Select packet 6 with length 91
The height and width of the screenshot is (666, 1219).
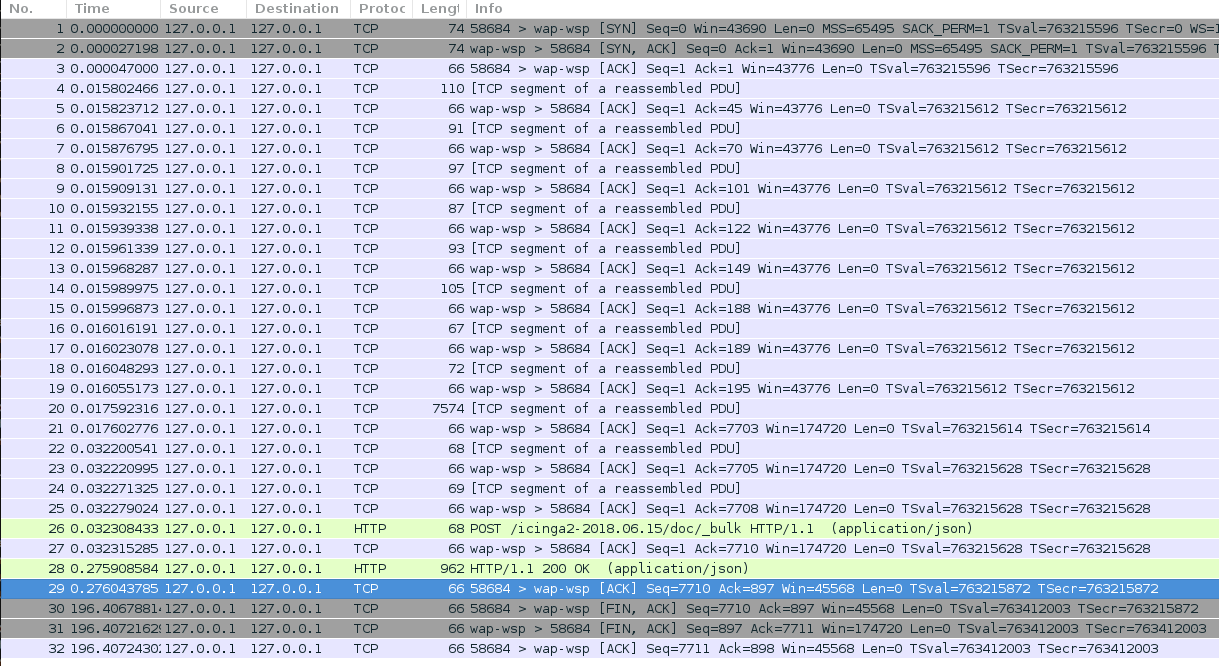(609, 128)
